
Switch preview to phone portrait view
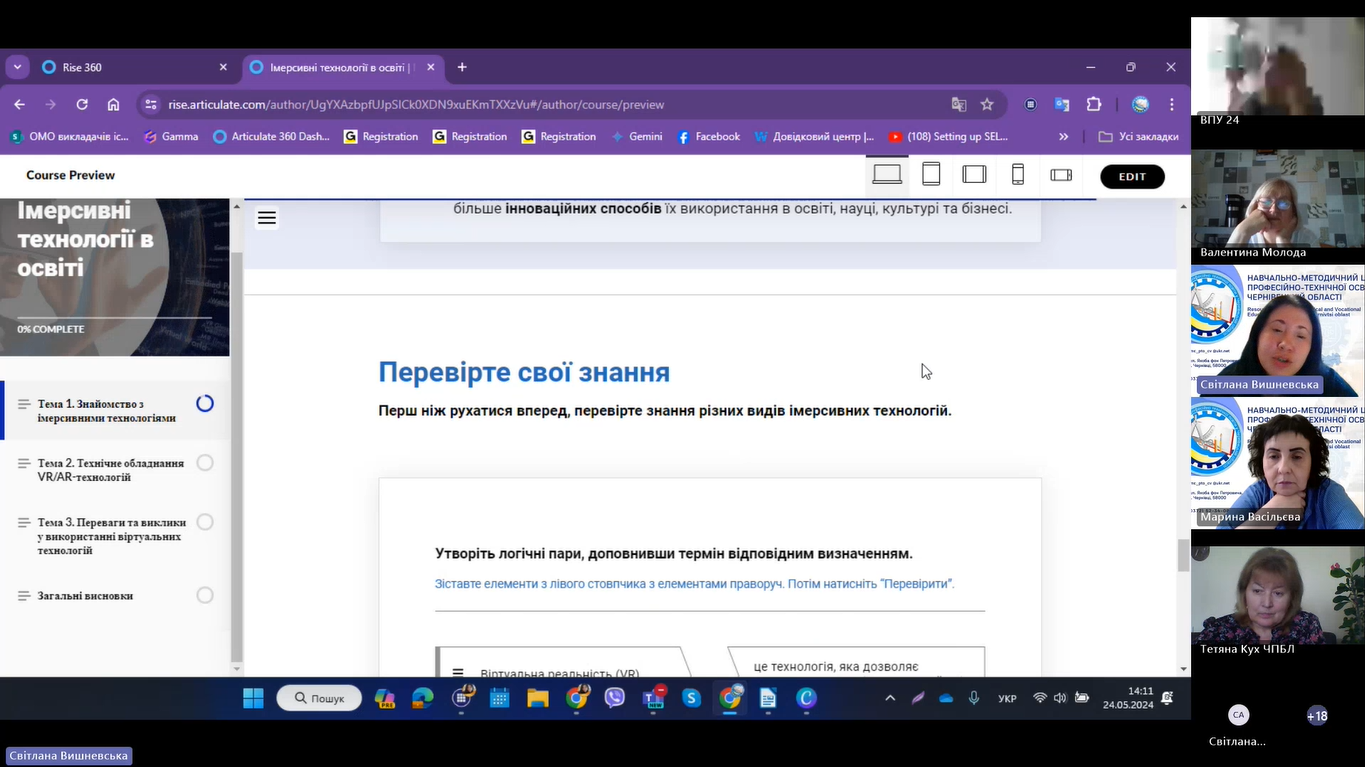click(1018, 175)
